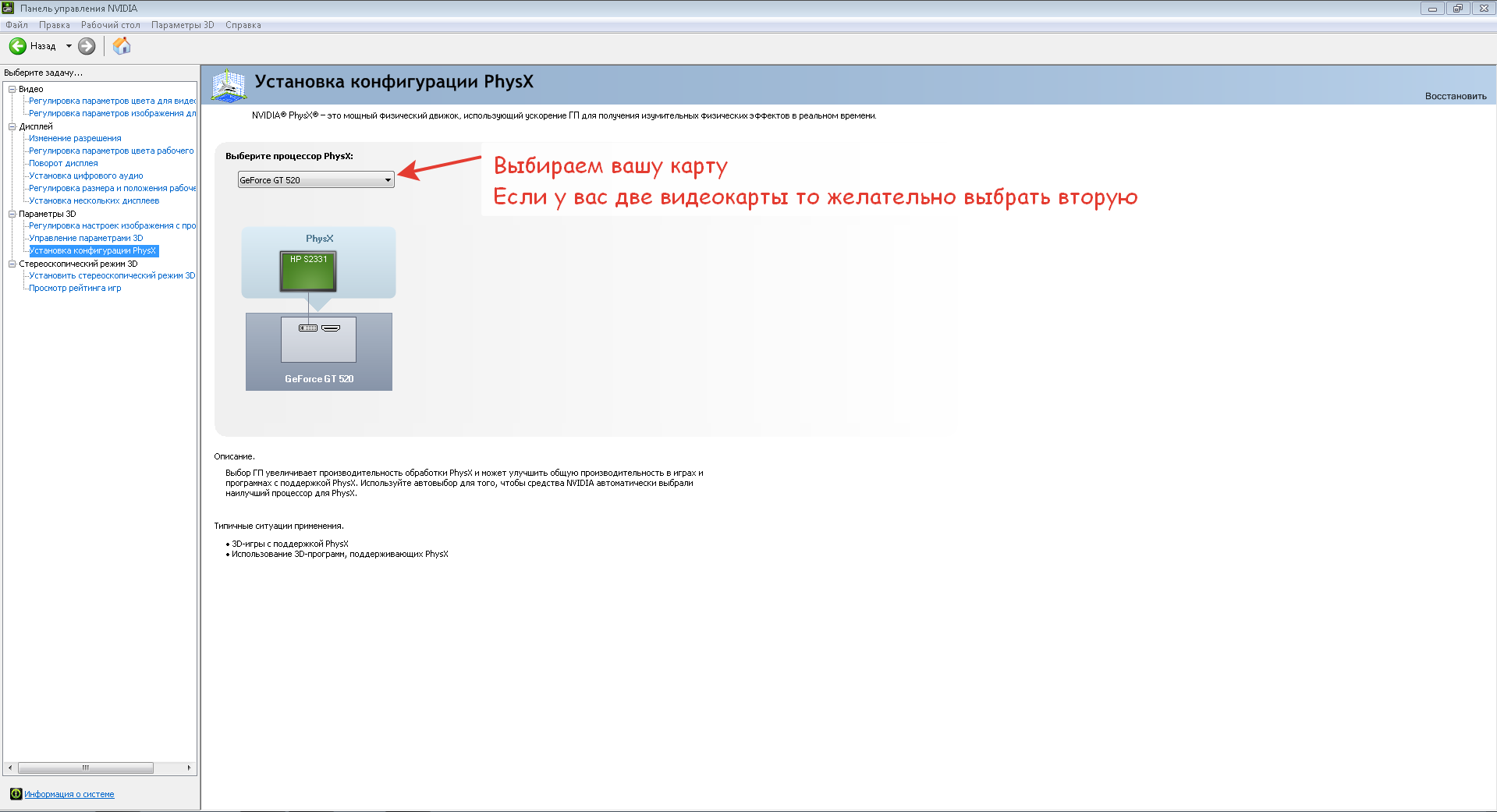Collapse the Дисплей tree section
1497x812 pixels.
click(x=12, y=126)
